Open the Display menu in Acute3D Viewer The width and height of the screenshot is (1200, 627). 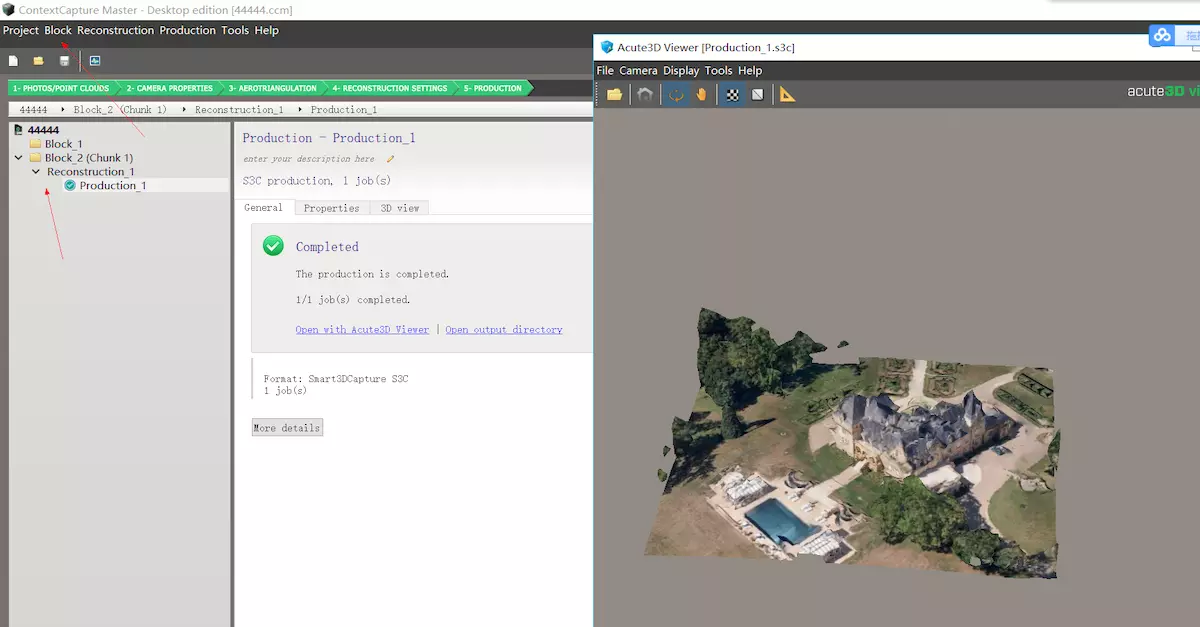[681, 71]
